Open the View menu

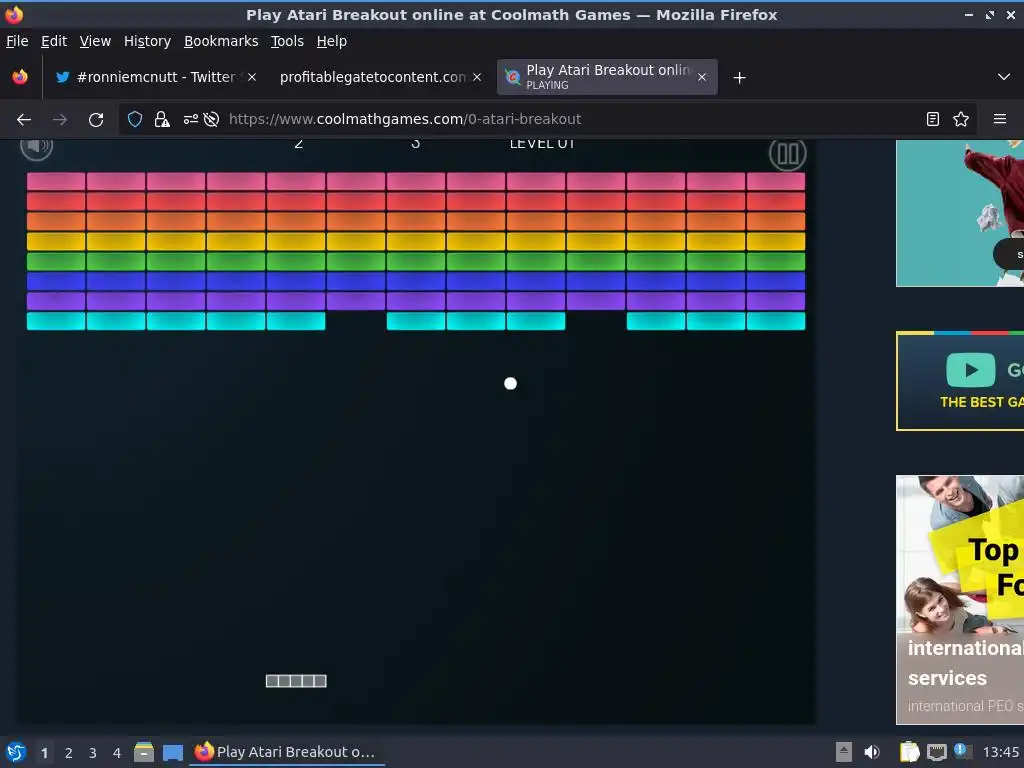click(95, 41)
